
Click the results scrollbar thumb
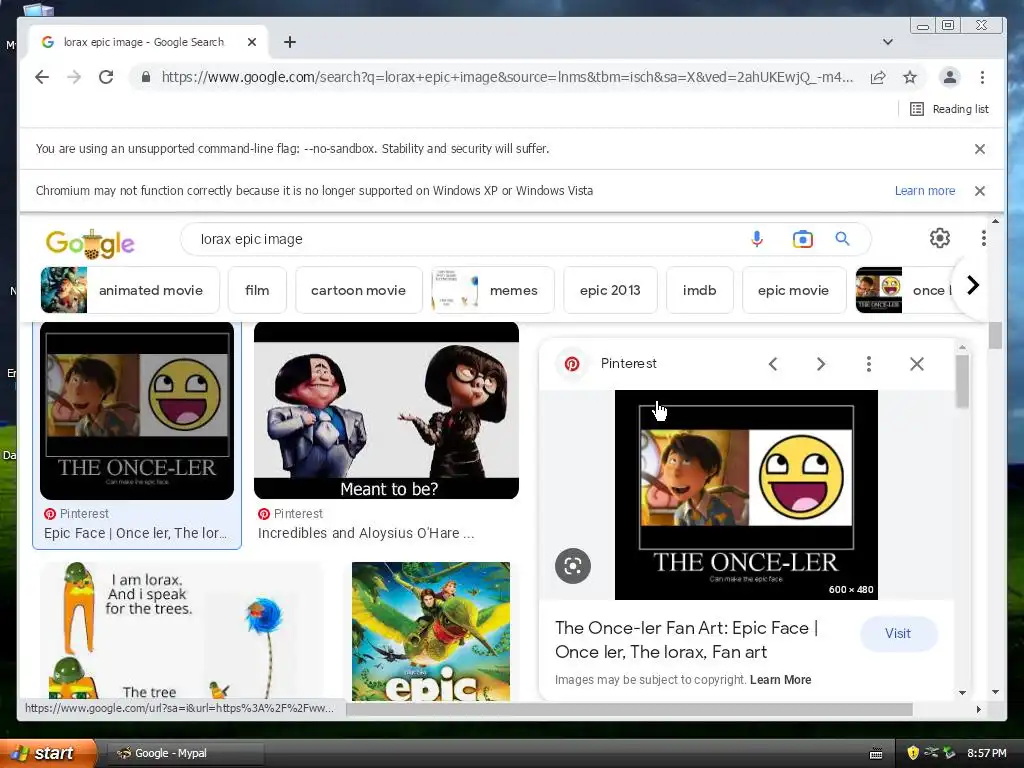[995, 336]
